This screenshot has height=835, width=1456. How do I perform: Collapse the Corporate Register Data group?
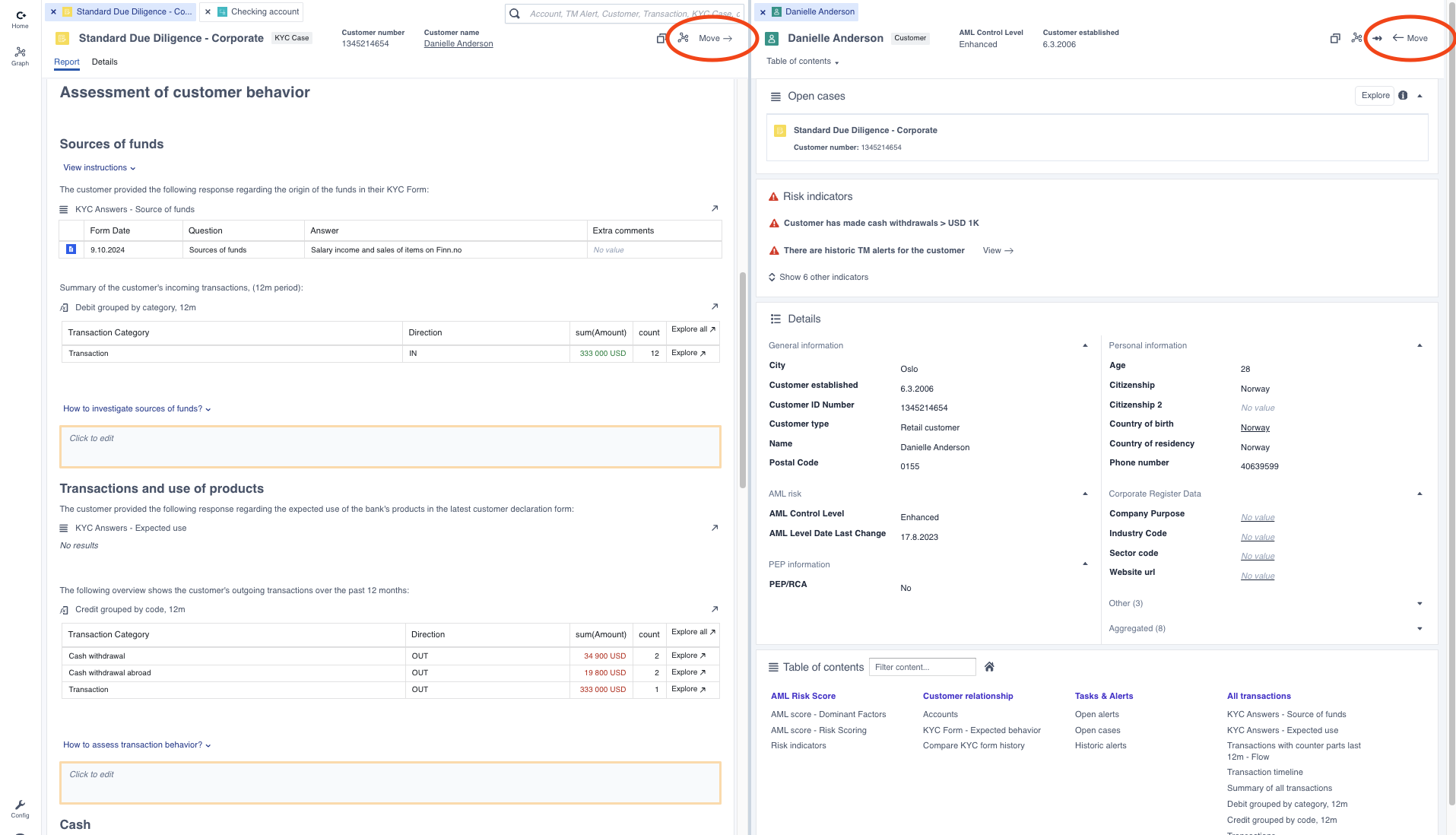[x=1420, y=494]
